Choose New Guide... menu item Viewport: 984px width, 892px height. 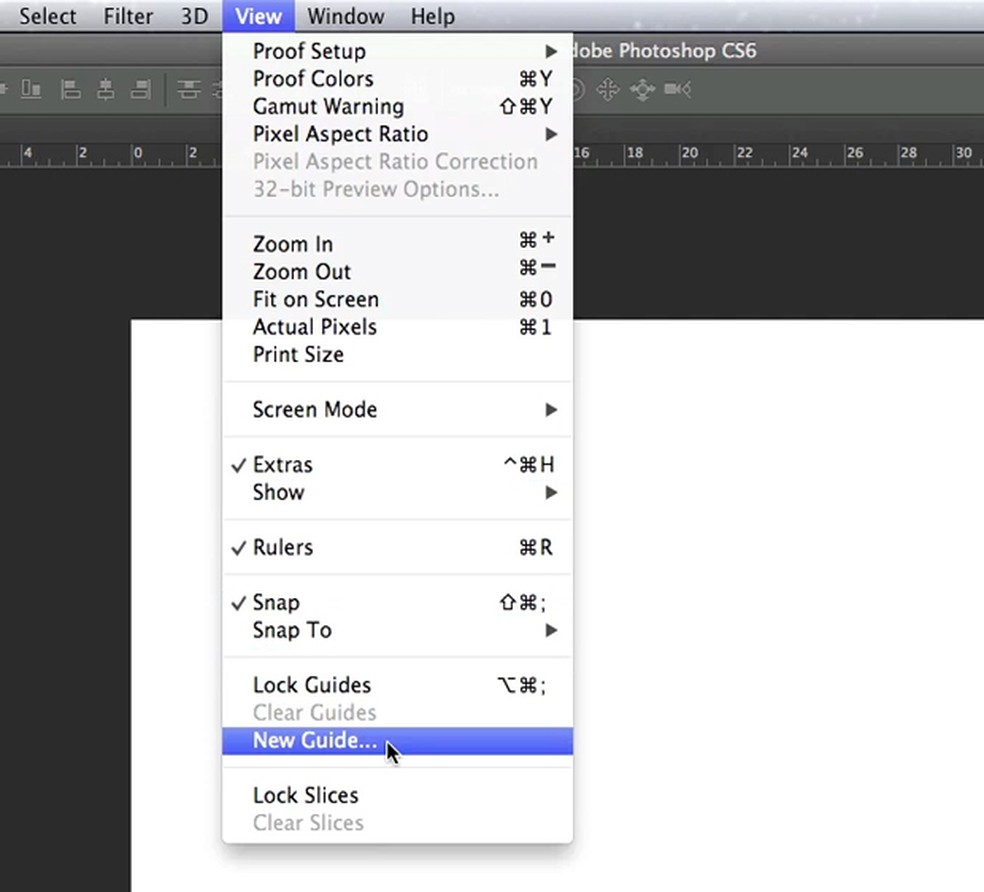coord(398,741)
